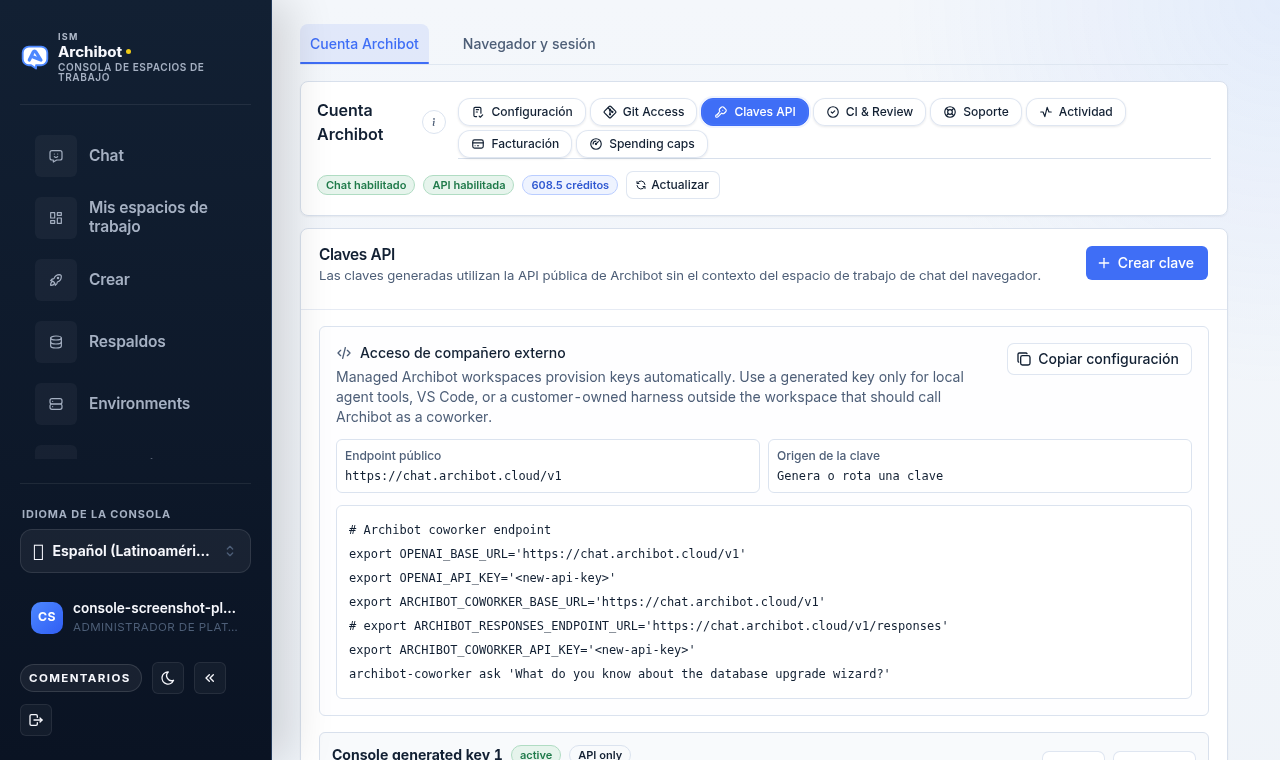The width and height of the screenshot is (1280, 760).
Task: Open the Actividad section
Action: pyautogui.click(x=1076, y=112)
